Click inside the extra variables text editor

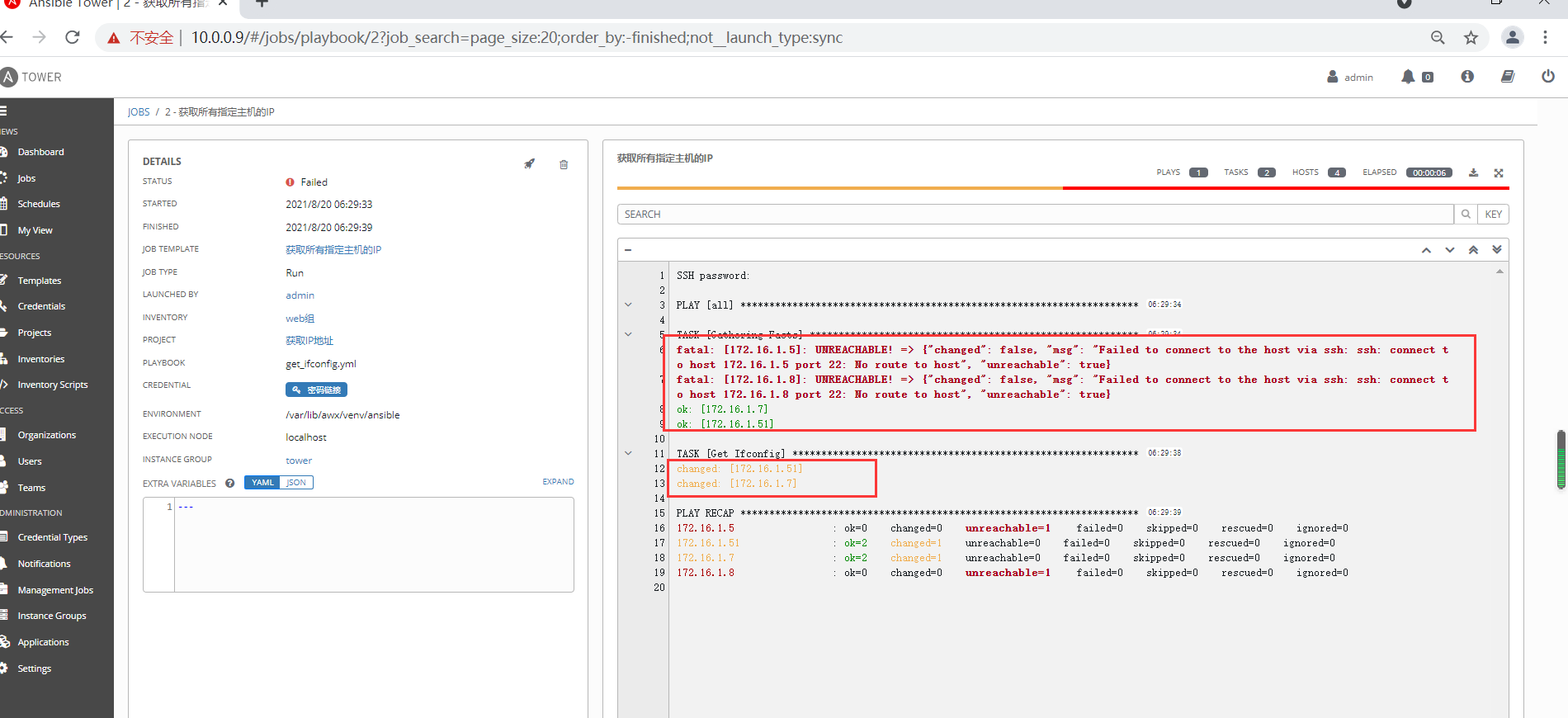[x=374, y=545]
